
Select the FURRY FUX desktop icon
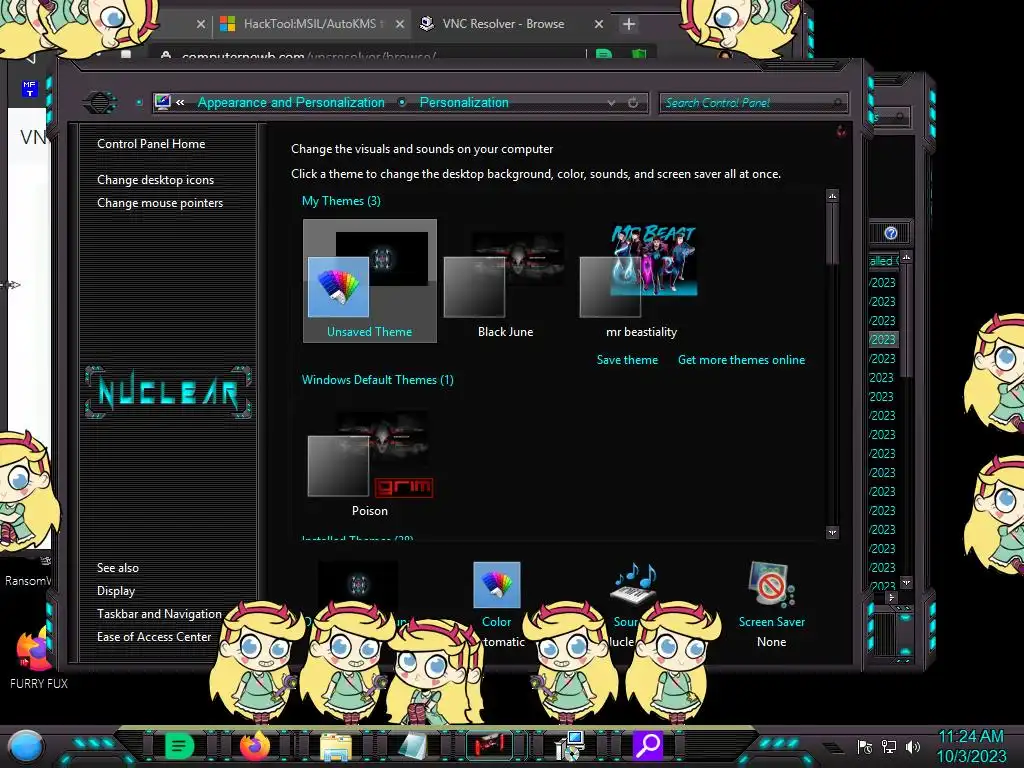38,660
